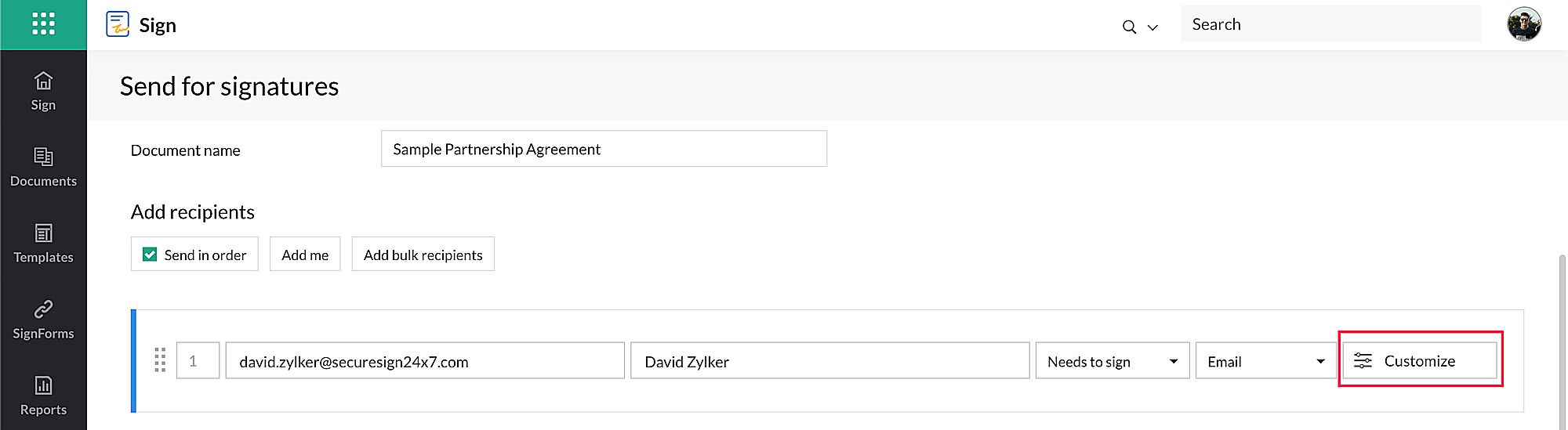Click the recipient email address field
This screenshot has height=430, width=1568.
[424, 361]
